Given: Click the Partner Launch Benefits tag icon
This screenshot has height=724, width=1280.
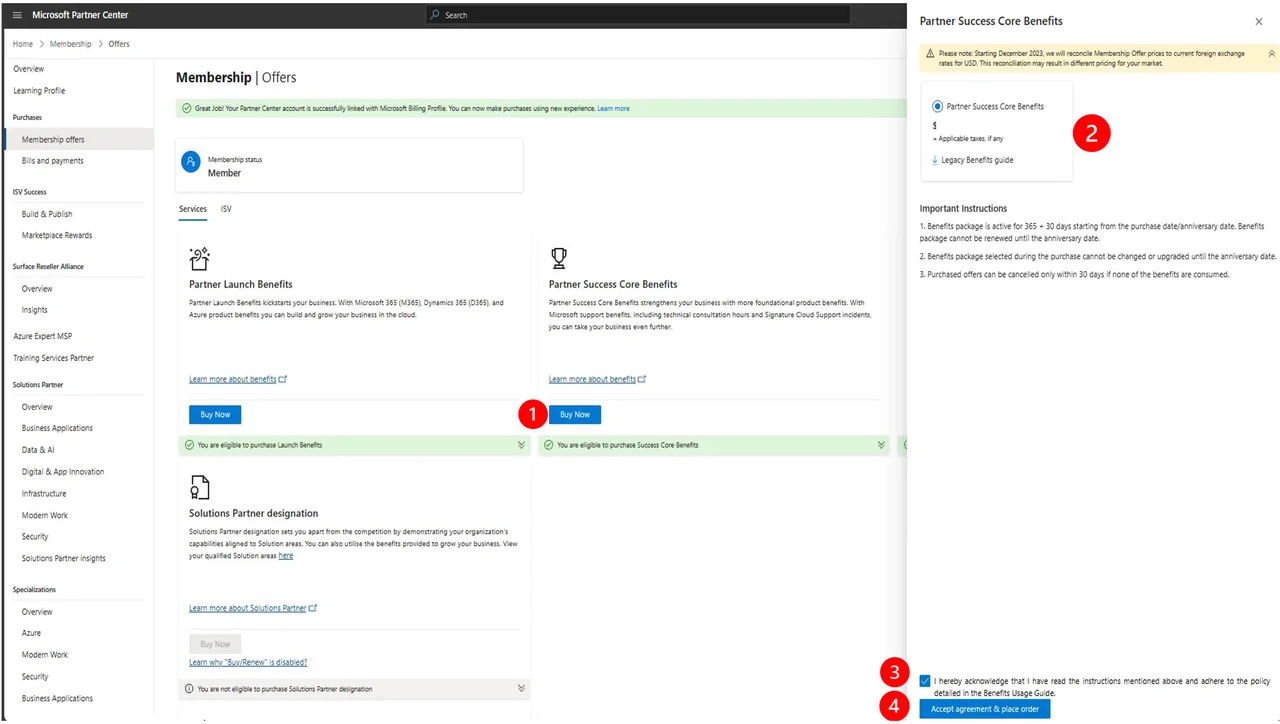Looking at the screenshot, I should tap(200, 258).
